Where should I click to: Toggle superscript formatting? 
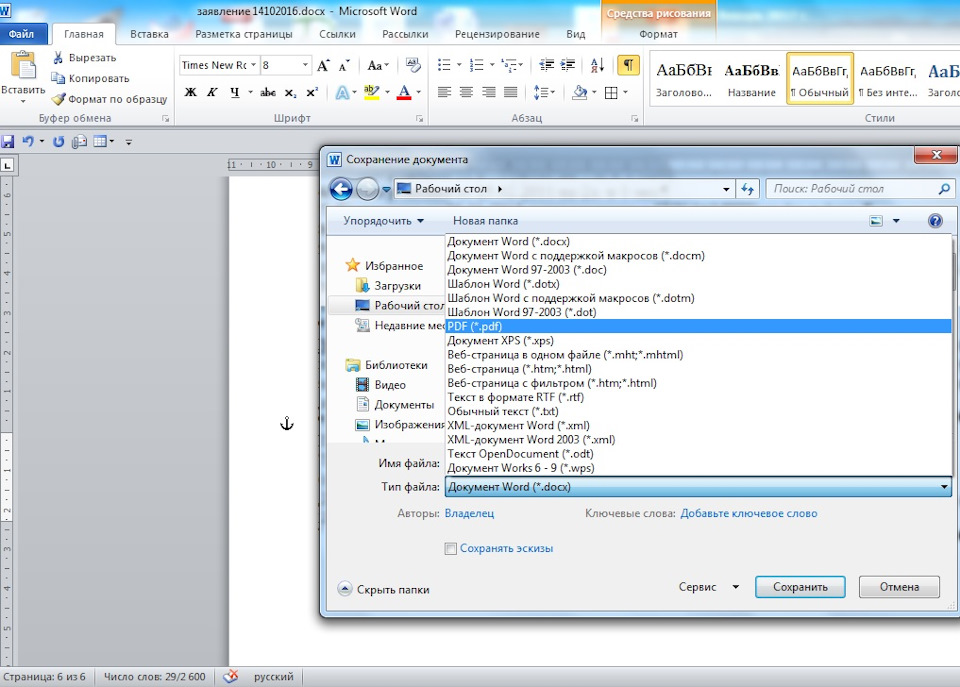coord(312,92)
